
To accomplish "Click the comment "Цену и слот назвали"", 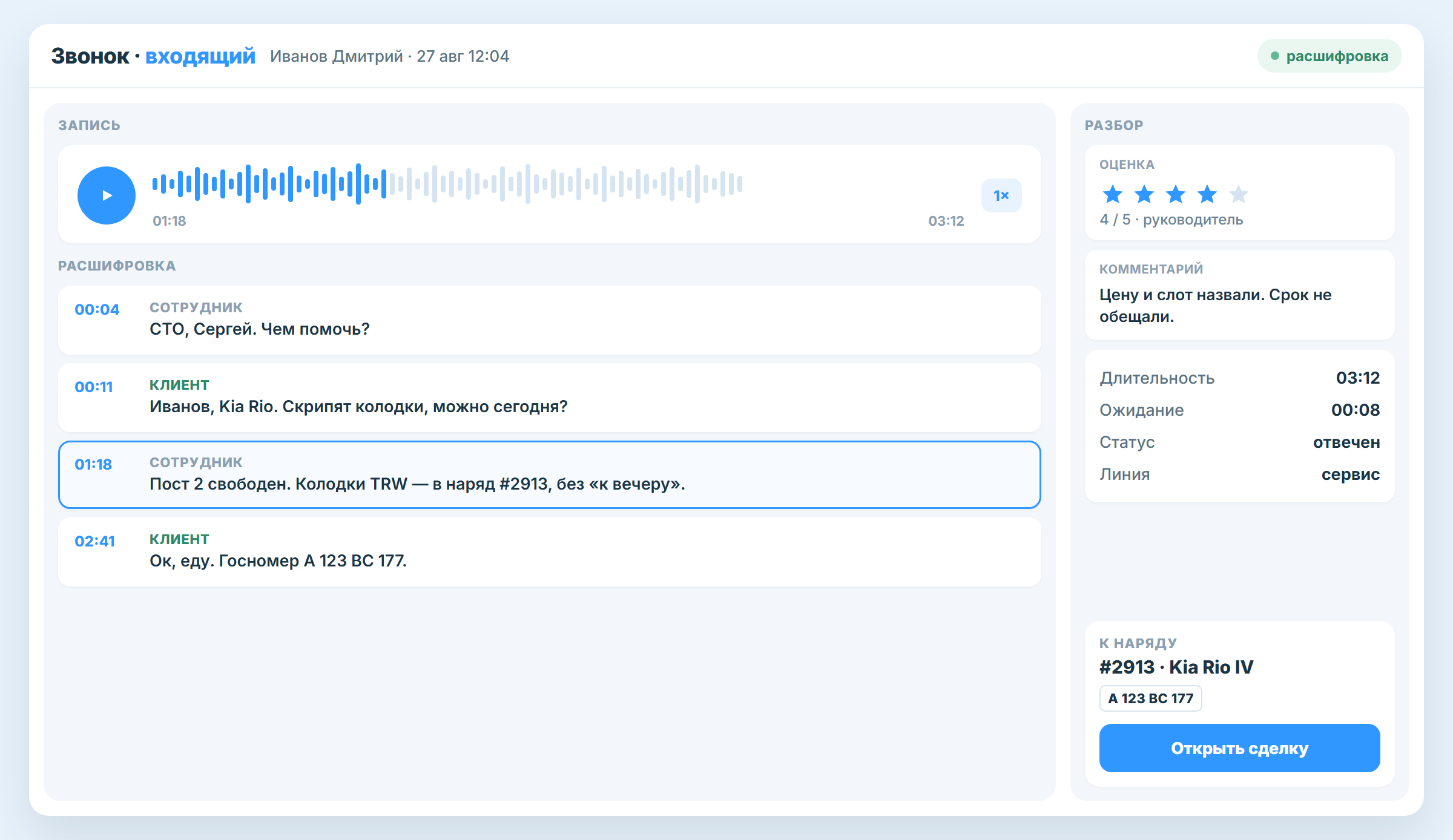I will [x=1216, y=306].
